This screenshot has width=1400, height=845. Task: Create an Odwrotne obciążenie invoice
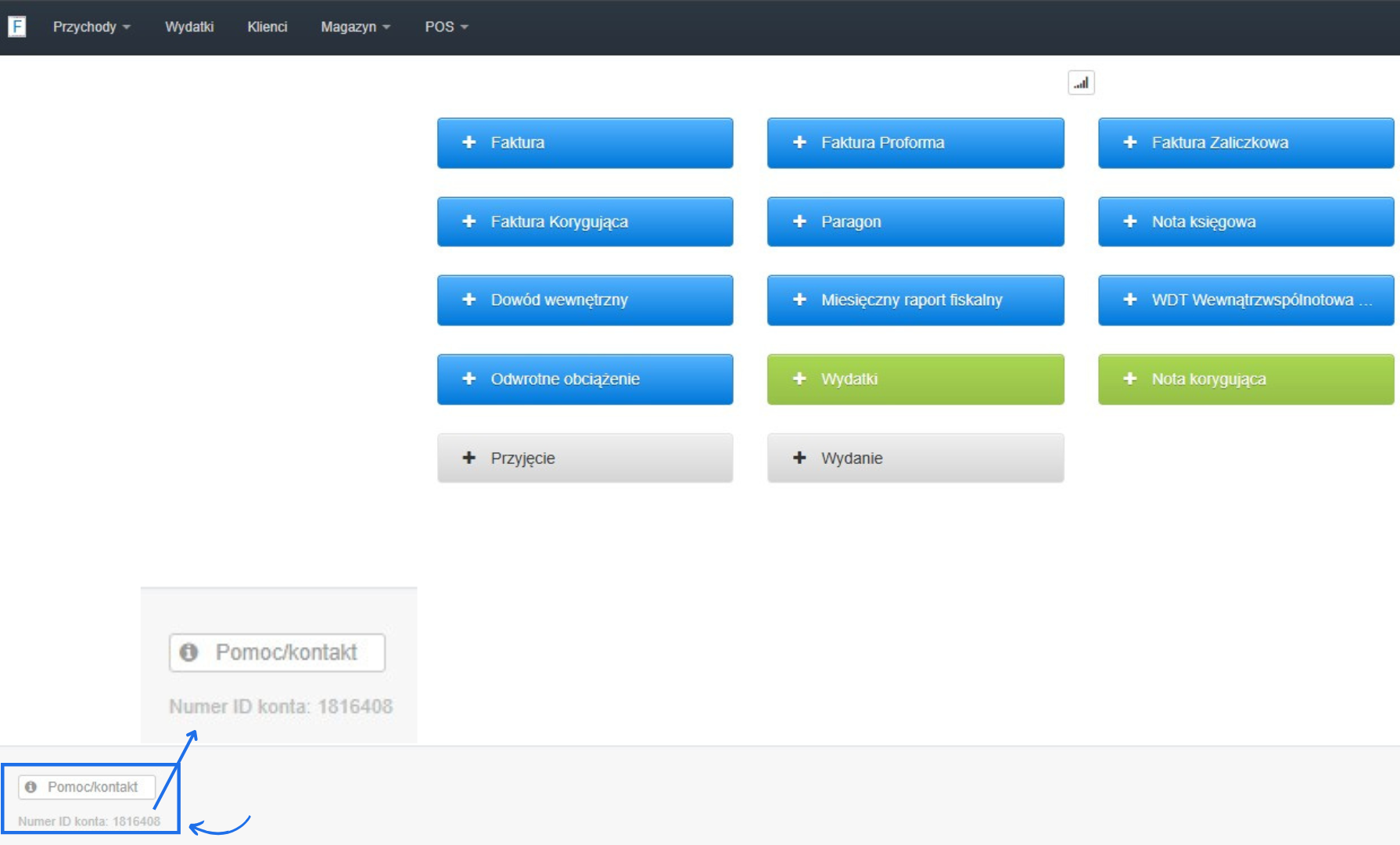coord(585,379)
